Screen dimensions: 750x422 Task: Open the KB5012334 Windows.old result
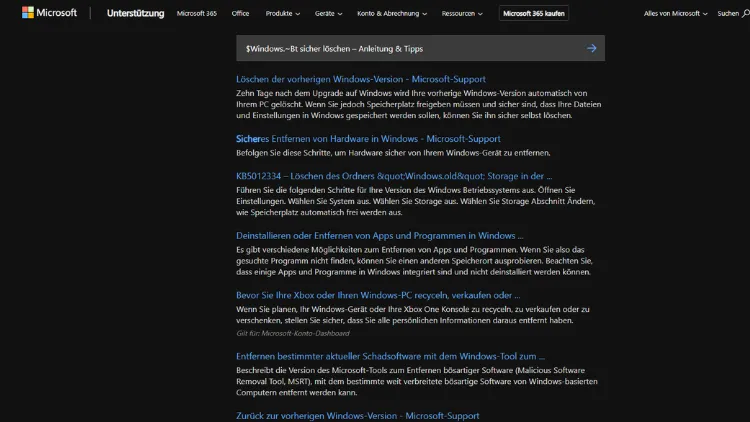pyautogui.click(x=394, y=176)
